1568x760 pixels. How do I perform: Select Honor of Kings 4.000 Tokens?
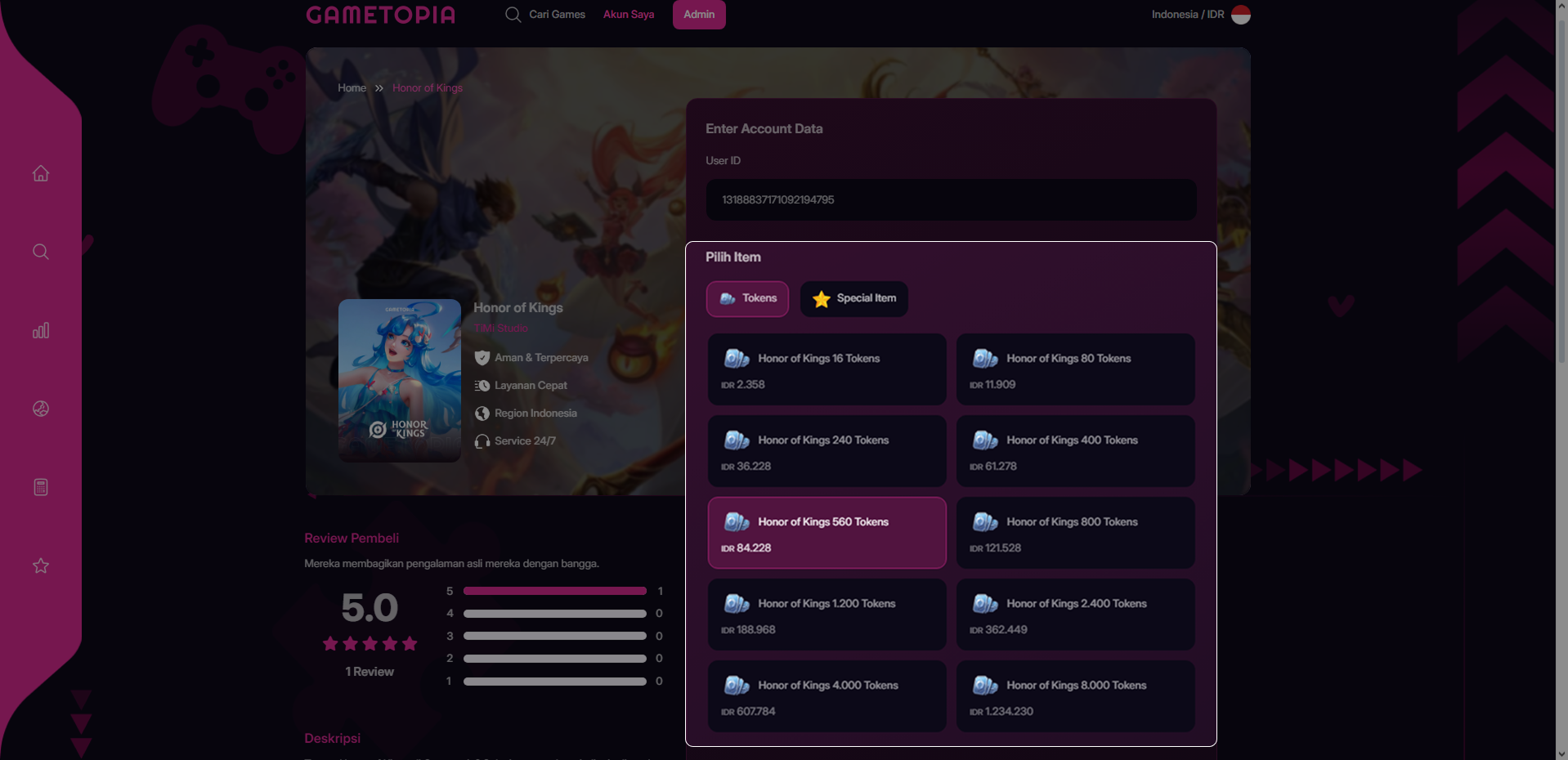point(827,696)
